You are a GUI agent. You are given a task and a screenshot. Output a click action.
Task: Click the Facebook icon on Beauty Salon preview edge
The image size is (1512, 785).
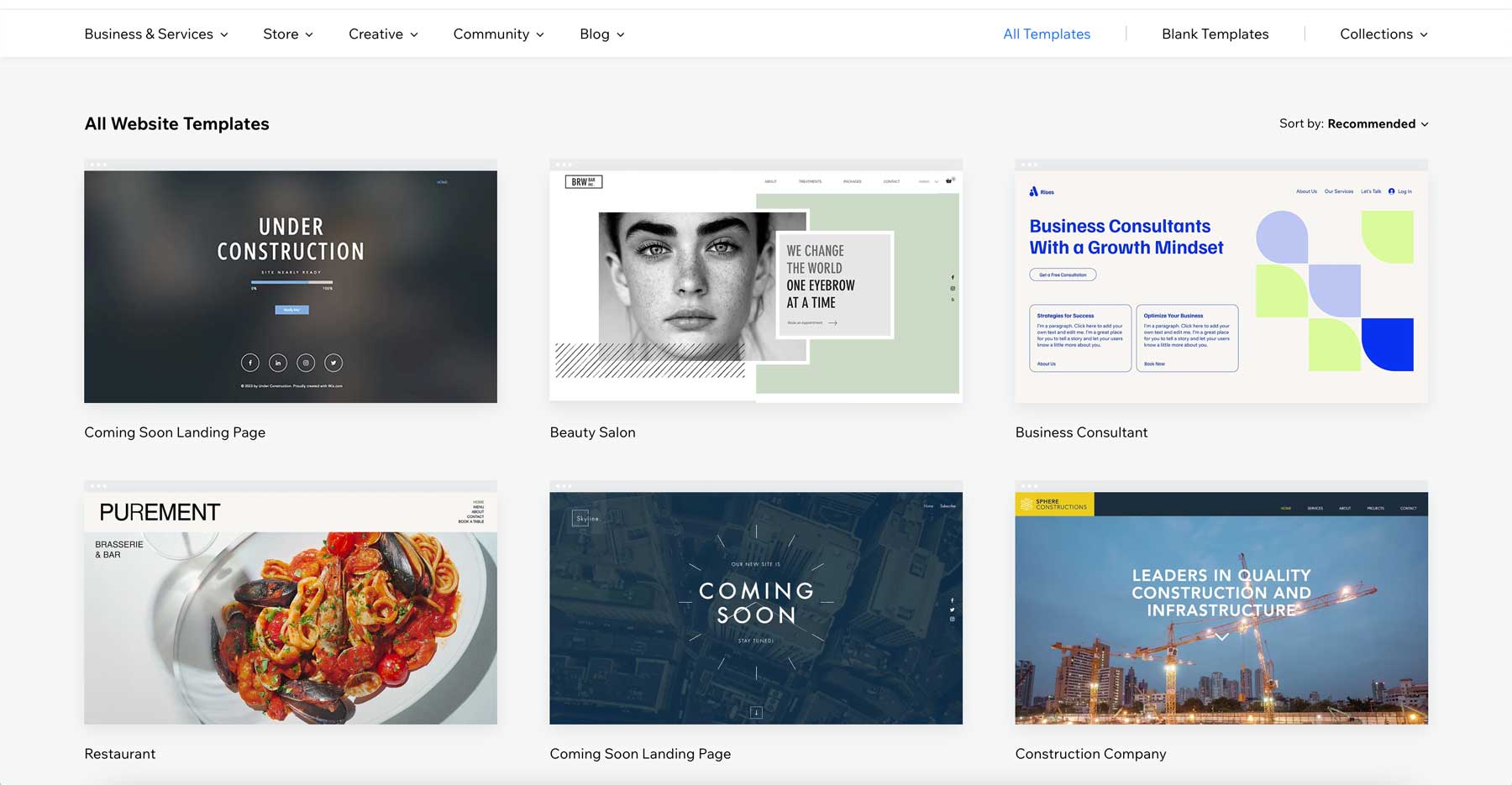pyautogui.click(x=953, y=277)
